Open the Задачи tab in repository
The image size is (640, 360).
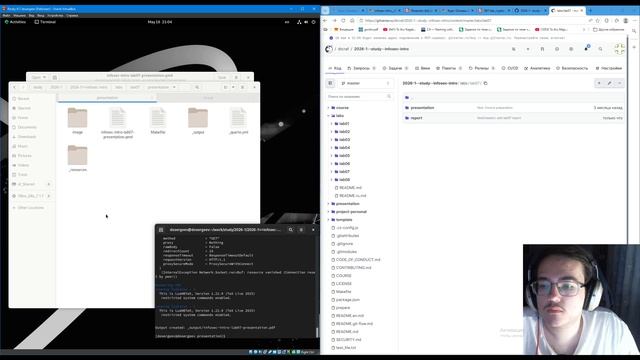point(395,68)
